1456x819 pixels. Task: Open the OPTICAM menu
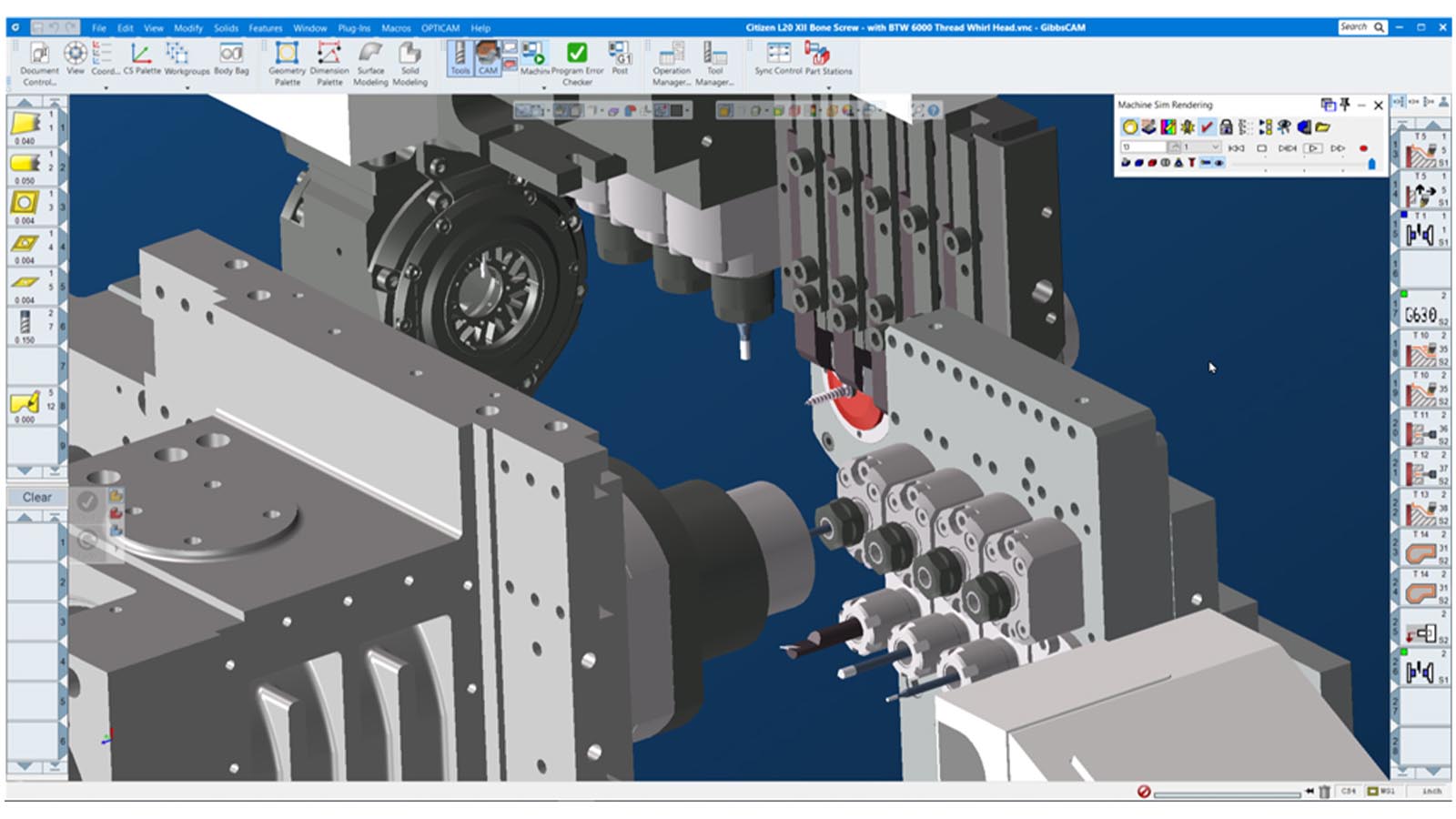440,28
